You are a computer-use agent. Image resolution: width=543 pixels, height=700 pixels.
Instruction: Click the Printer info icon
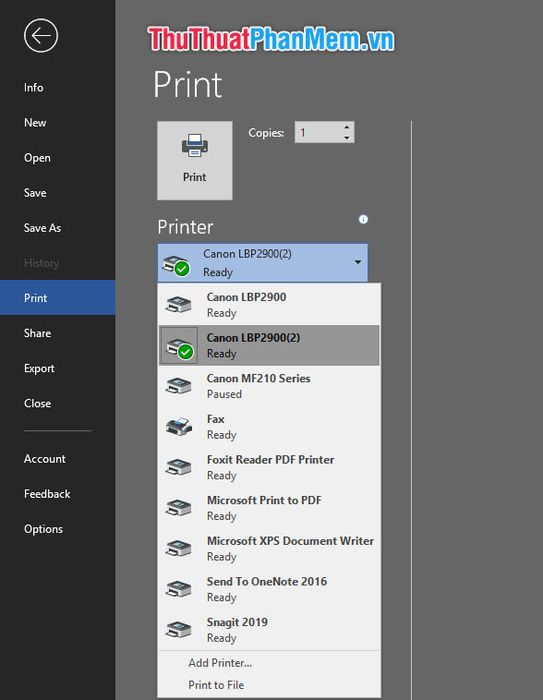[x=363, y=219]
